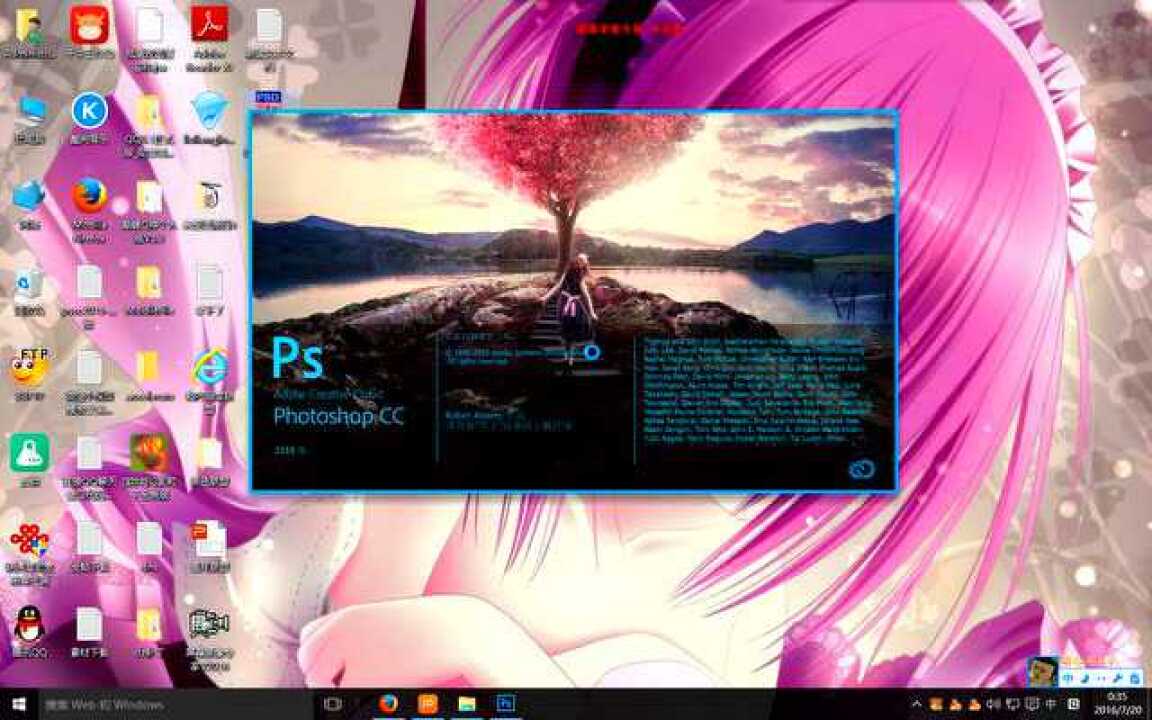Open Task View from the taskbar
Viewport: 1152px width, 720px height.
coord(333,704)
